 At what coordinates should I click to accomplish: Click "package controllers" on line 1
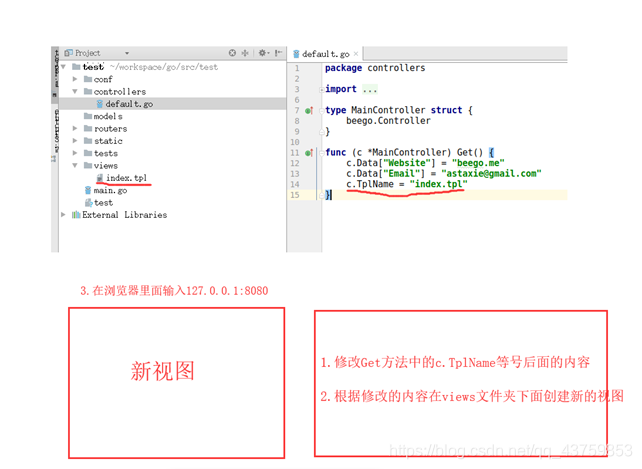tap(375, 68)
